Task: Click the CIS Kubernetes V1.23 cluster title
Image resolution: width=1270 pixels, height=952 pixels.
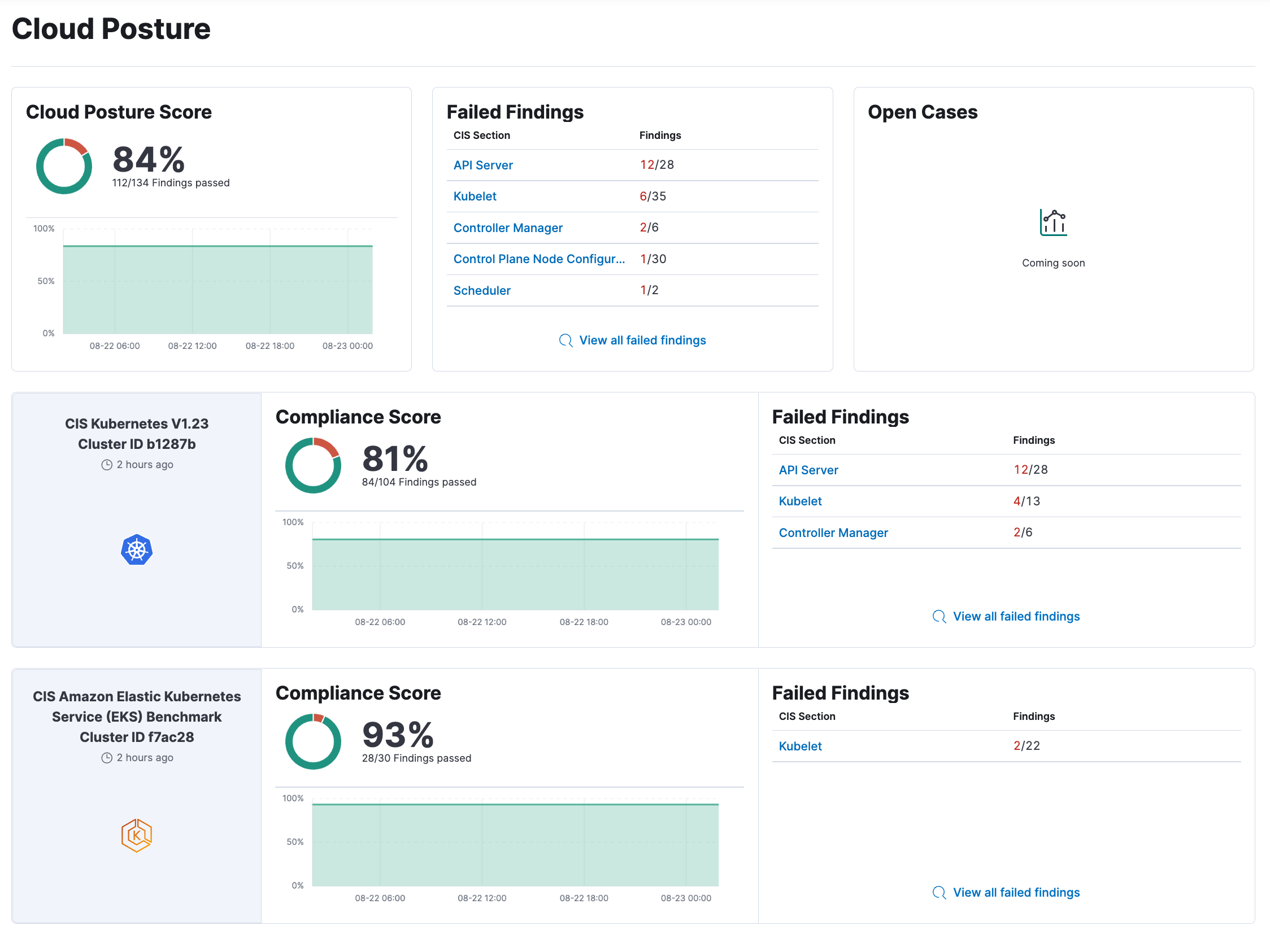Action: [x=137, y=423]
